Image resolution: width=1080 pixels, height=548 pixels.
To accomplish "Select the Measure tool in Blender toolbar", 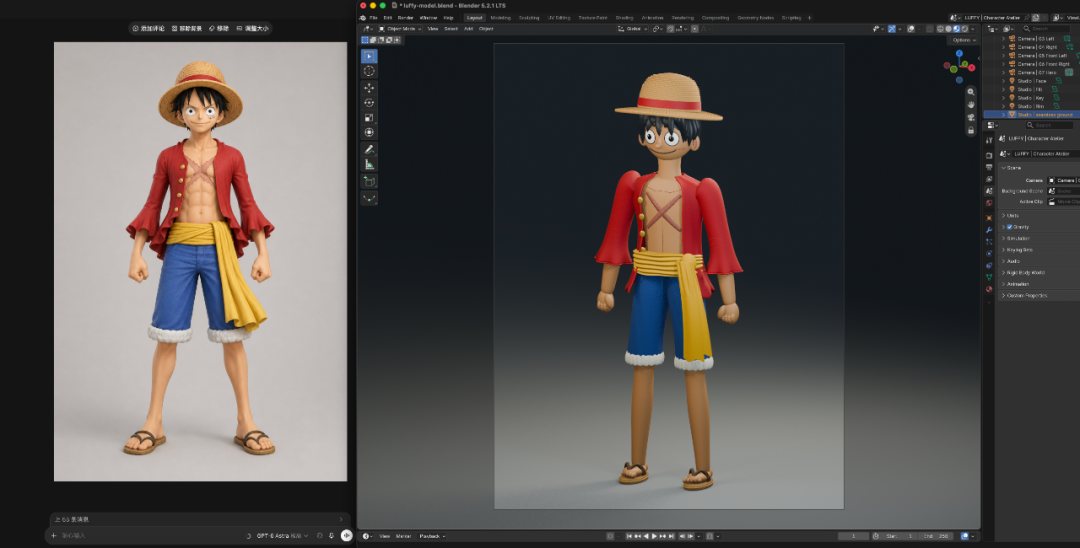I will pyautogui.click(x=369, y=164).
